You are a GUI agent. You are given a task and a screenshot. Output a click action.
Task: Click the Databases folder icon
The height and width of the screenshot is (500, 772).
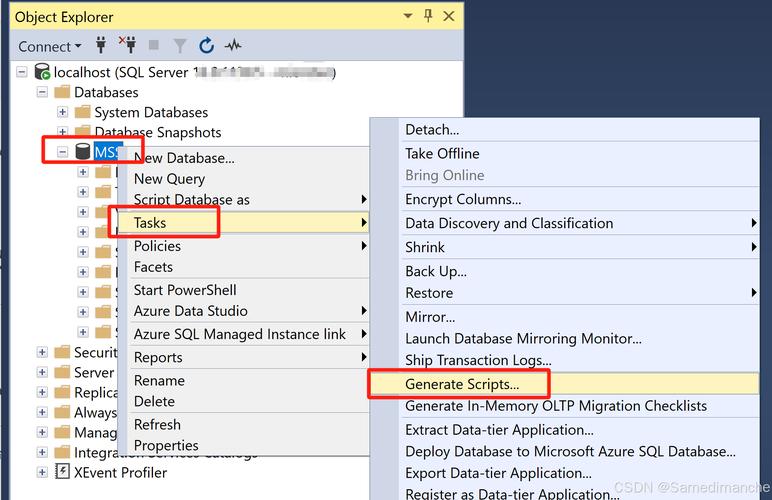point(62,92)
